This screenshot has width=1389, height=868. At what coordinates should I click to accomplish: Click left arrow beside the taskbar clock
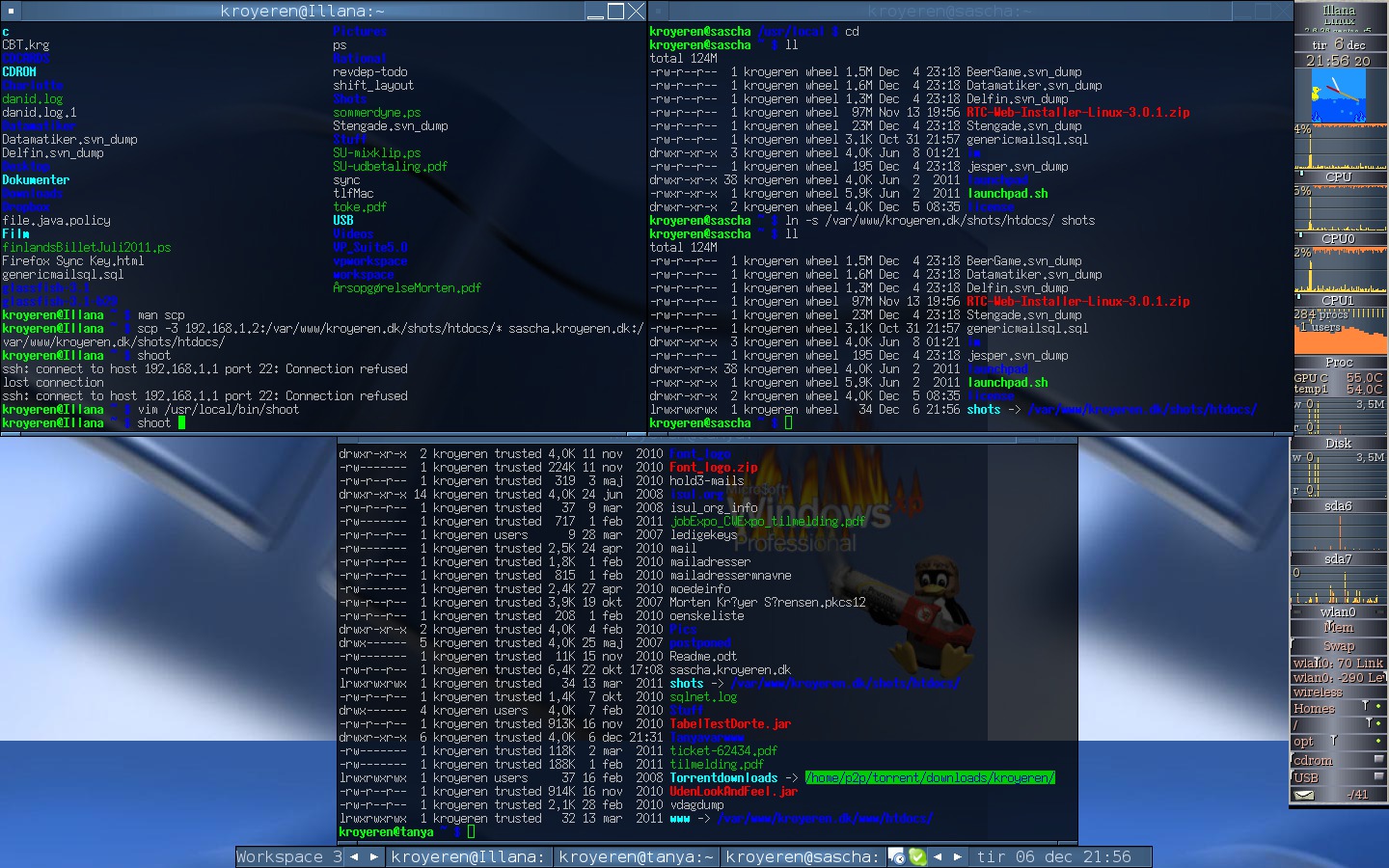(x=938, y=856)
